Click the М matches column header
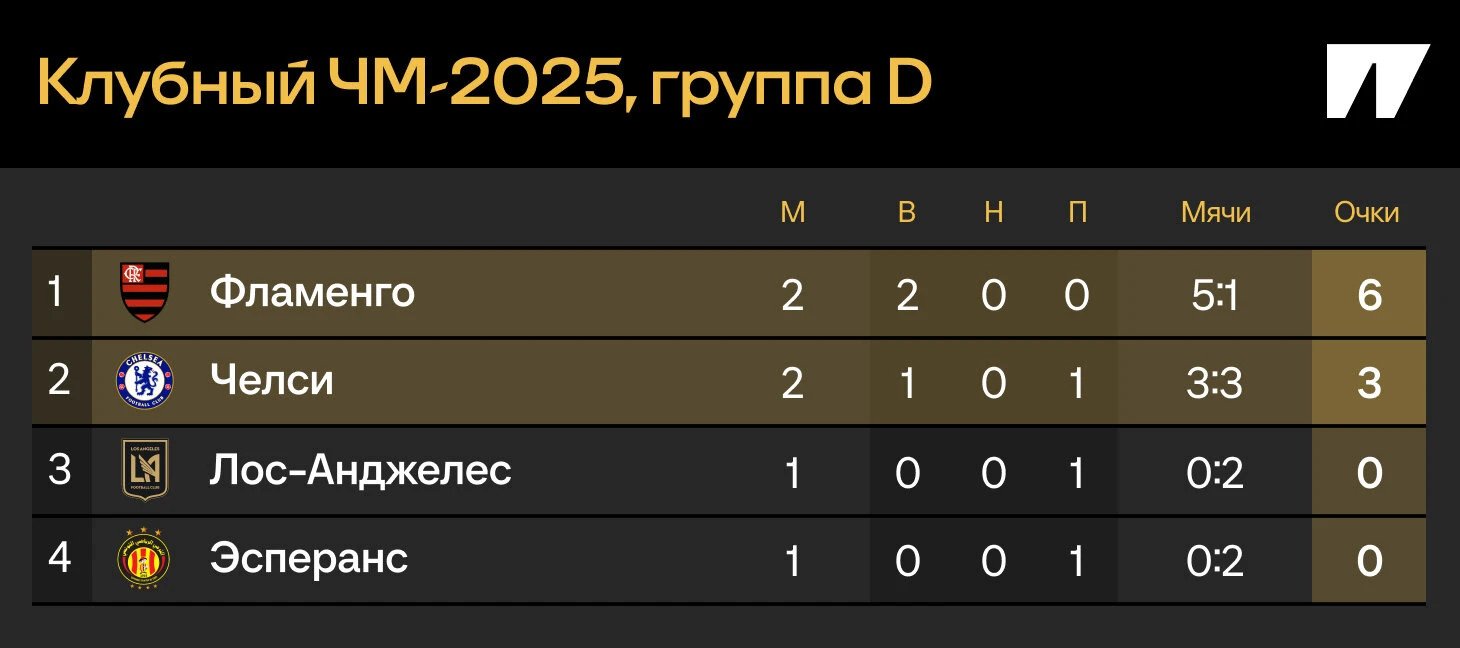 point(793,212)
